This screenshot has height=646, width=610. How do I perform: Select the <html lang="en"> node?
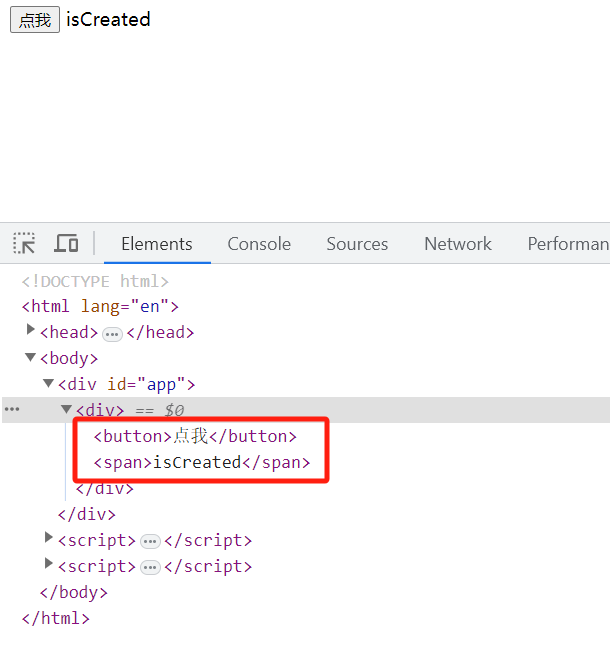point(100,307)
